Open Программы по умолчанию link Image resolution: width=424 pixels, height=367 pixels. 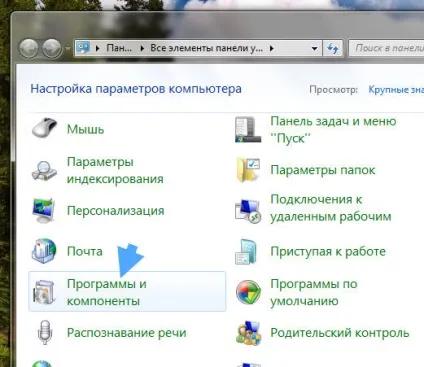click(x=314, y=292)
